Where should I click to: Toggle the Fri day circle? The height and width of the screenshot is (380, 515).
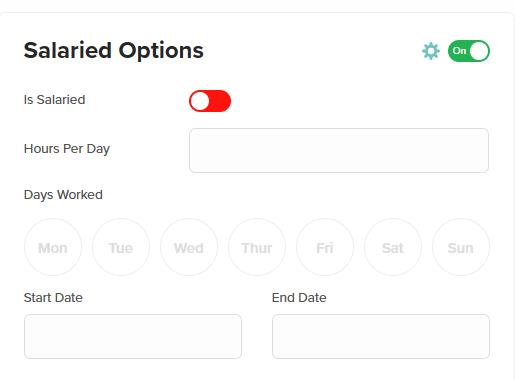point(325,247)
